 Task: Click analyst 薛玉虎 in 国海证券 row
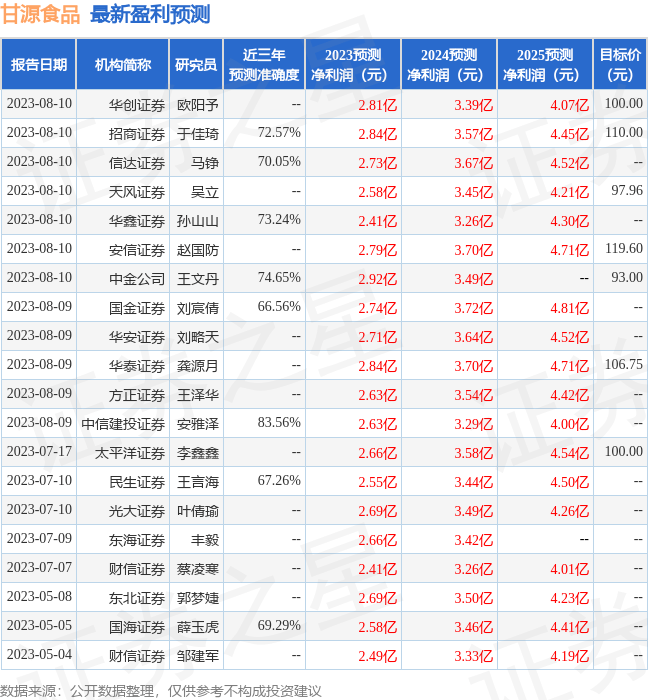pos(197,628)
